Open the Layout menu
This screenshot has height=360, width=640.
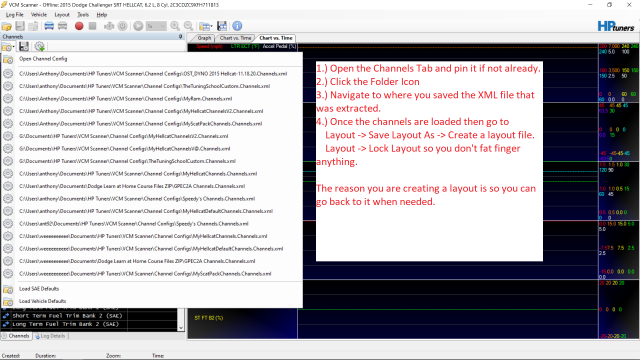[62, 15]
